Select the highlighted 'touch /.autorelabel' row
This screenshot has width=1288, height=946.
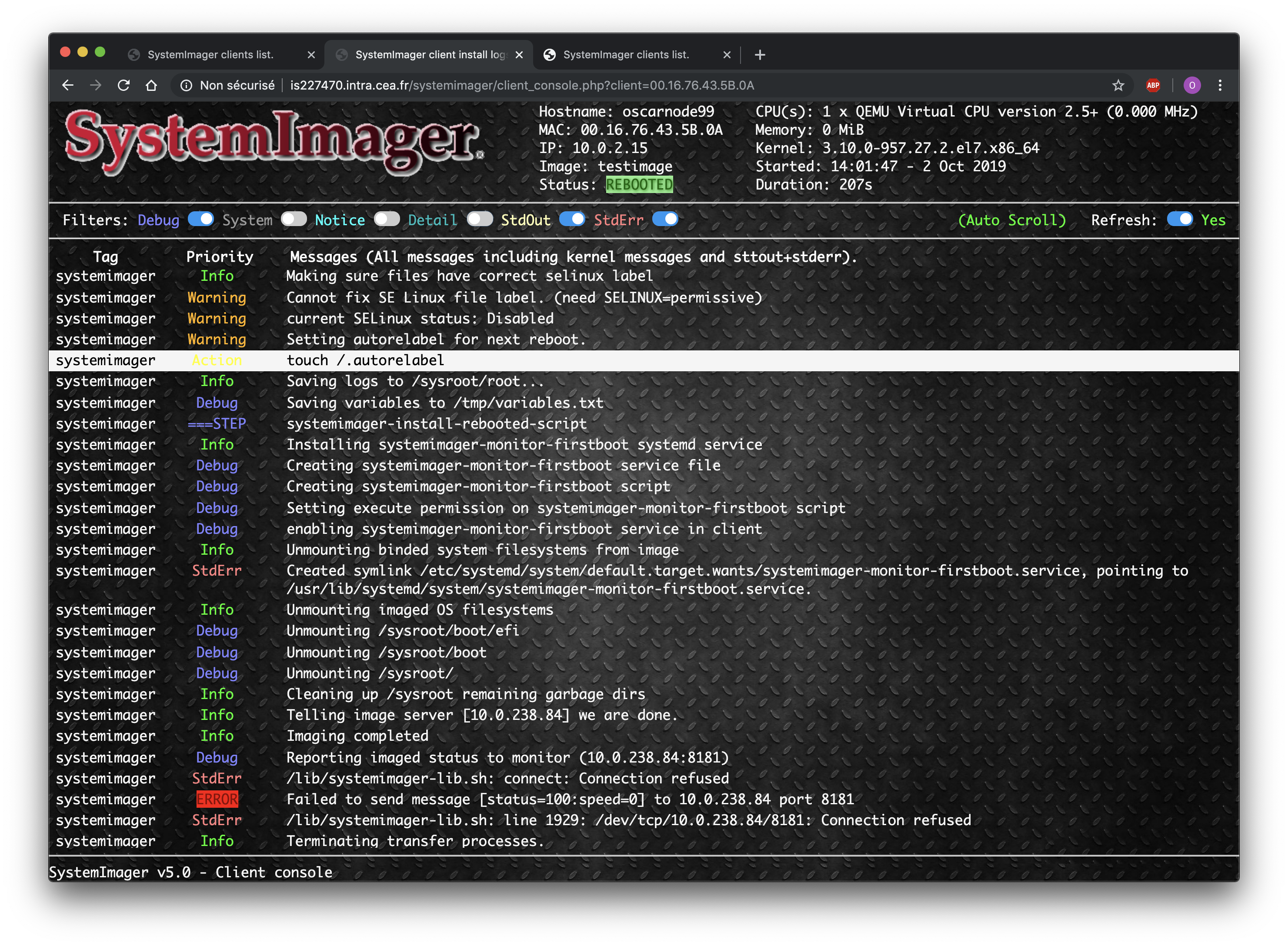[x=644, y=360]
